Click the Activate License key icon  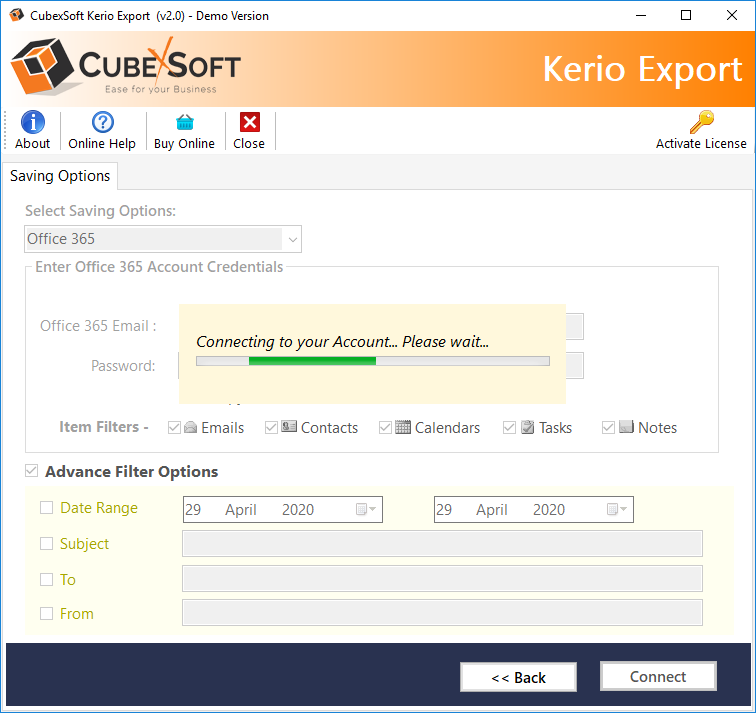click(701, 122)
